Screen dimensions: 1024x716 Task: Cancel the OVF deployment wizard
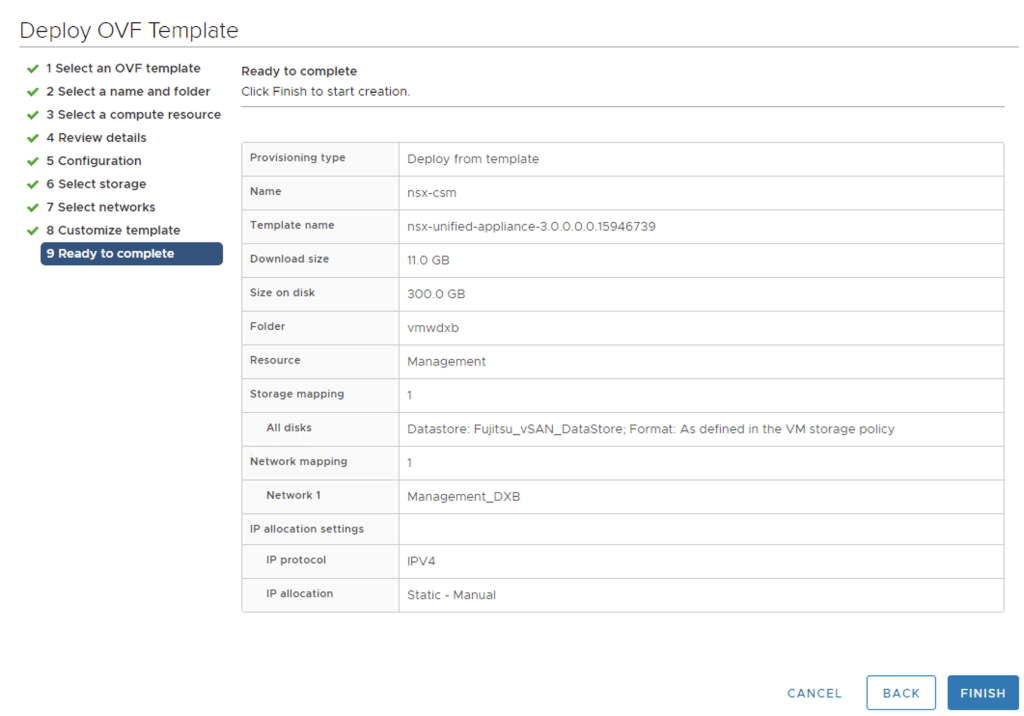[814, 693]
